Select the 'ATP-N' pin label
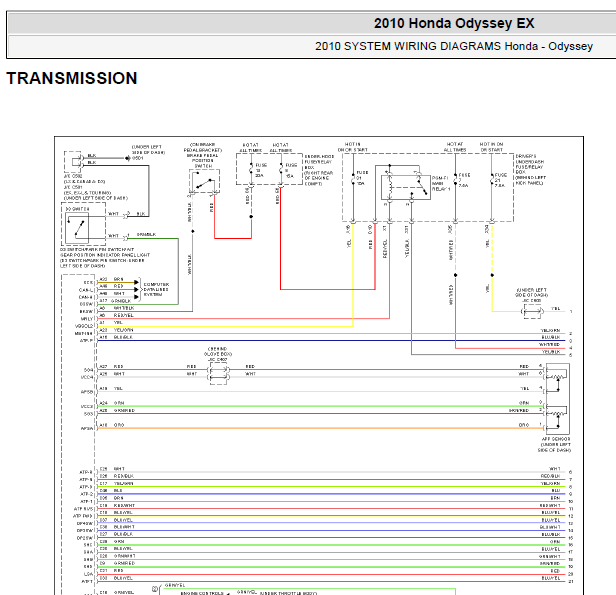The image size is (616, 595). point(86,480)
